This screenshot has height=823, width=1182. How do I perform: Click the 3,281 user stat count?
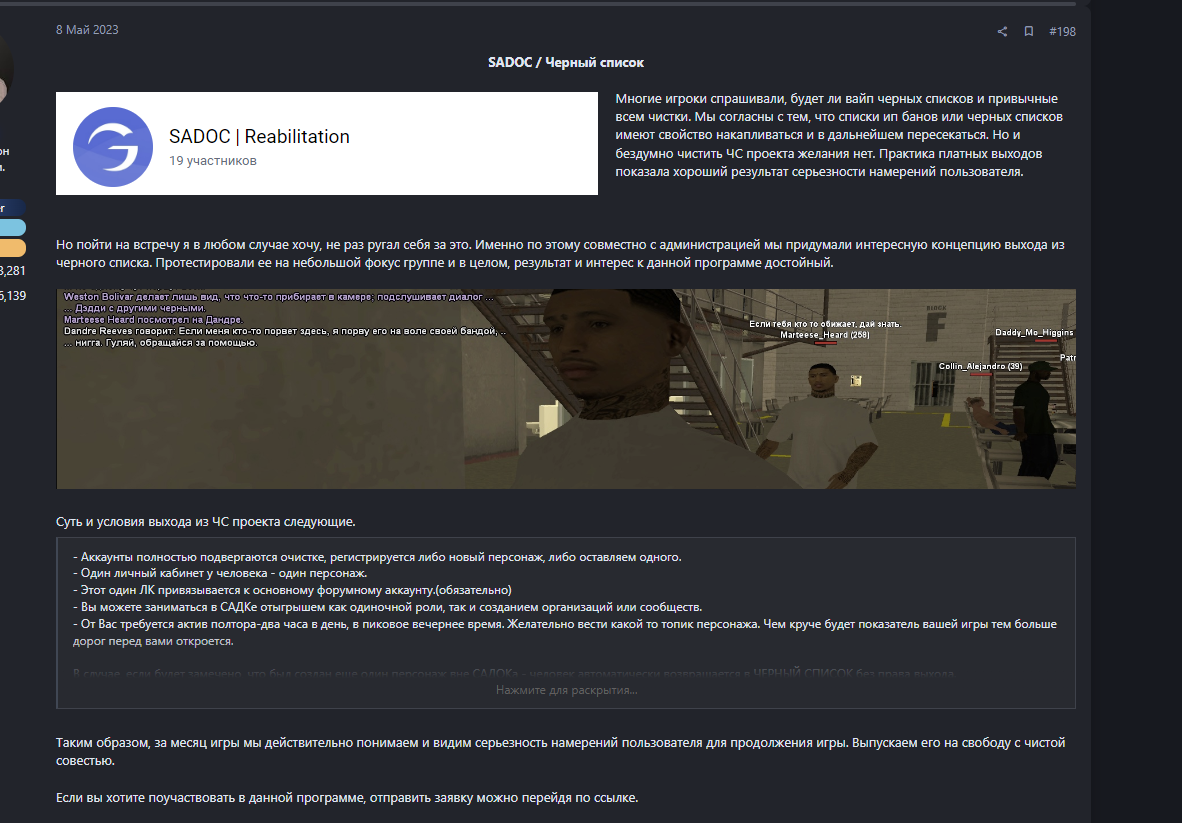point(13,271)
